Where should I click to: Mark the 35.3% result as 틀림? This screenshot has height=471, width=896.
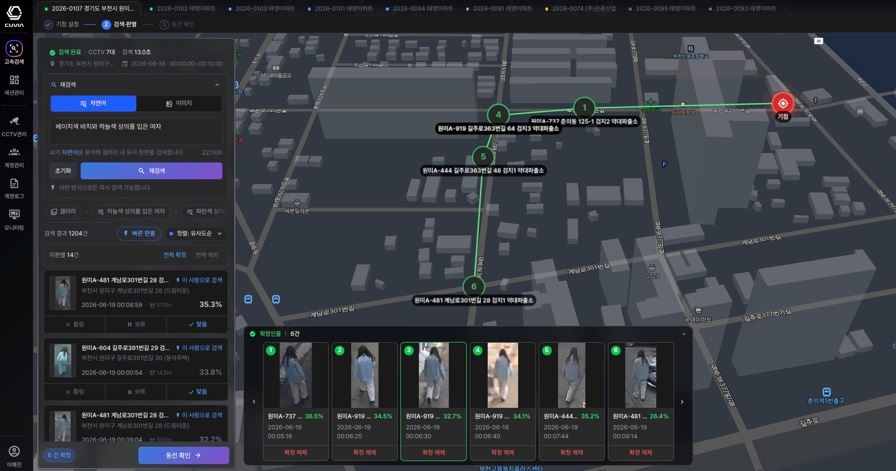[74, 324]
